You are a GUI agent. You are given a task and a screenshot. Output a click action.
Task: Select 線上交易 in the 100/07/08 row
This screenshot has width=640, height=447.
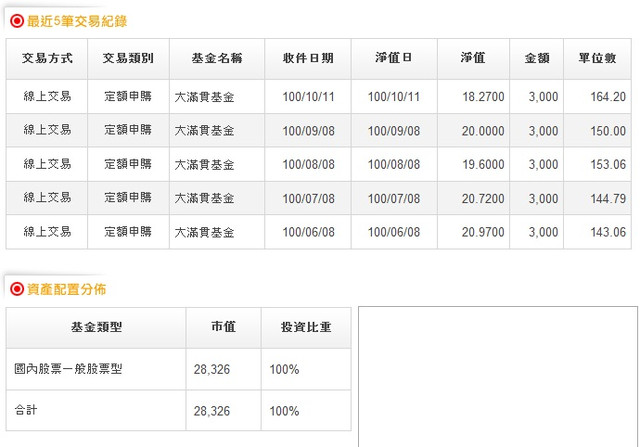click(x=47, y=198)
